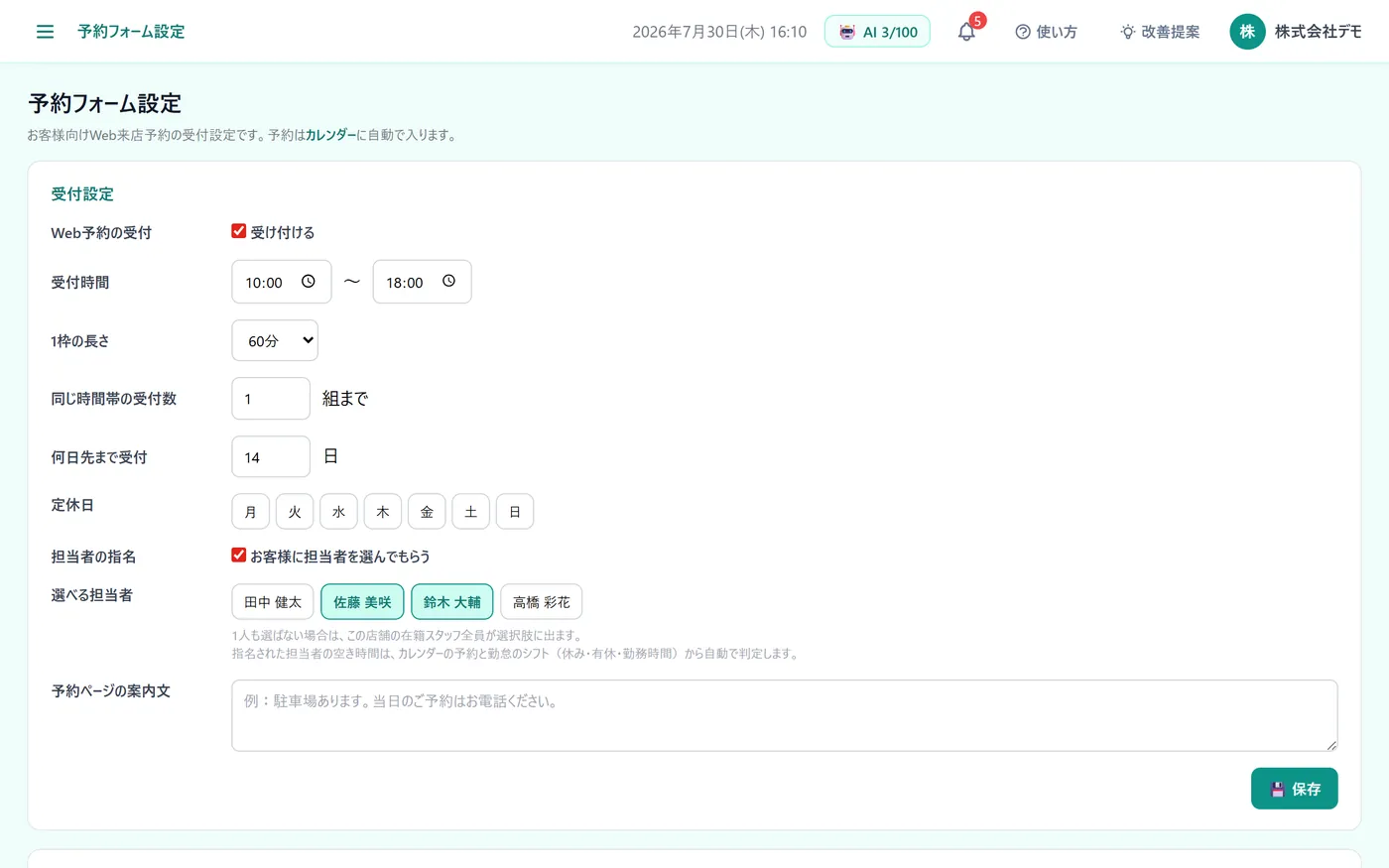1389x868 pixels.
Task: Open the 使い方 help link
Action: [1046, 32]
